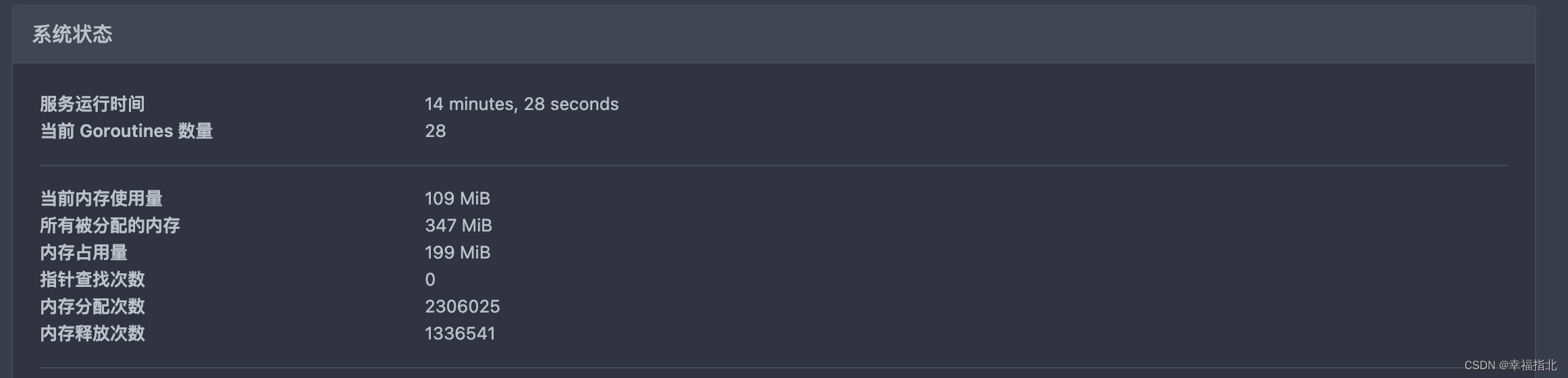Viewport: 1568px width, 378px height.
Task: Click the 系统状态 panel header
Action: coord(774,34)
